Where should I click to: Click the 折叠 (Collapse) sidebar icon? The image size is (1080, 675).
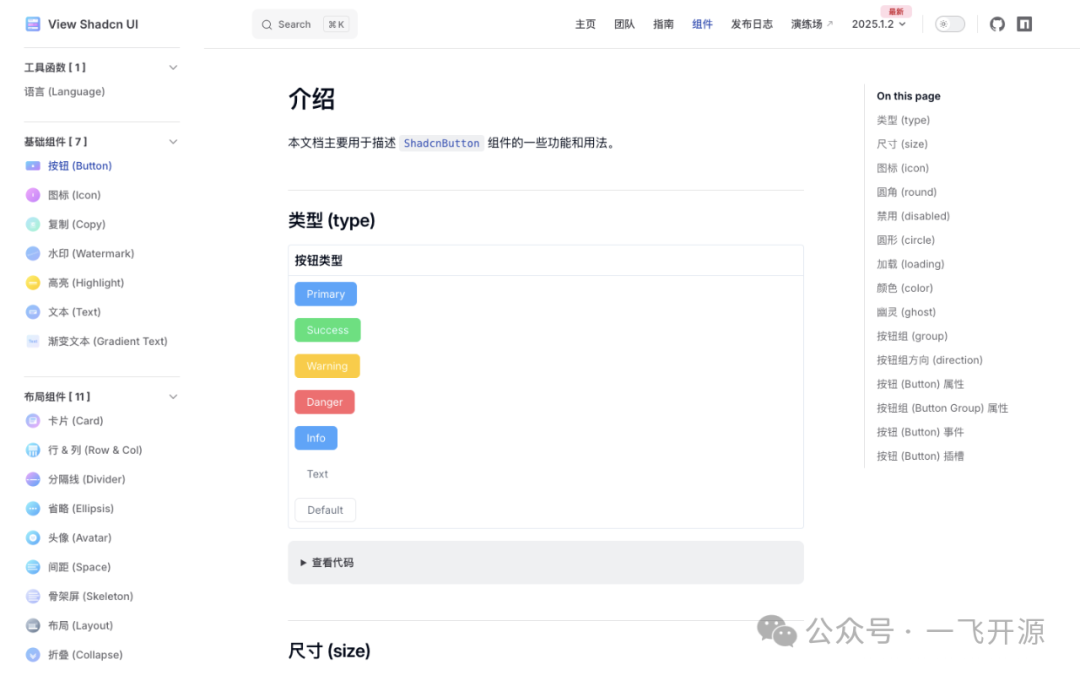pyautogui.click(x=32, y=654)
